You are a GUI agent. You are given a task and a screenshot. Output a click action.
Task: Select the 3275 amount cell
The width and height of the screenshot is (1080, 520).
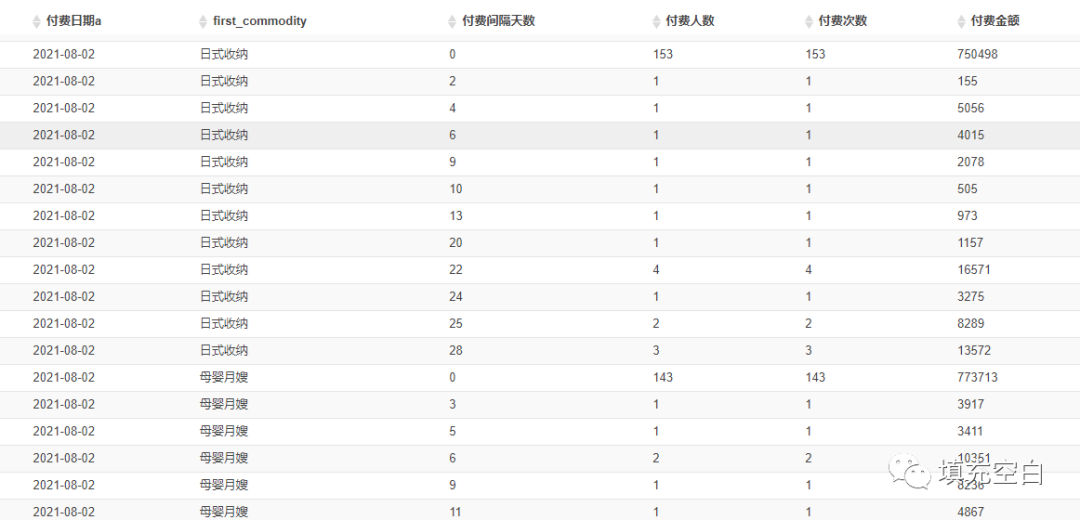click(x=970, y=296)
